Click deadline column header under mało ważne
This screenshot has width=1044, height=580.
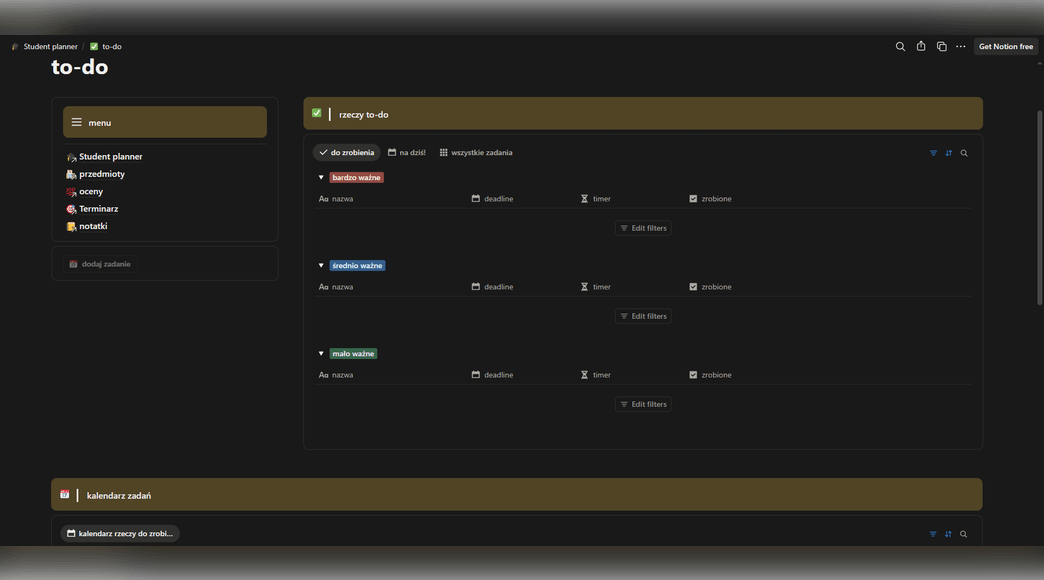pos(492,375)
